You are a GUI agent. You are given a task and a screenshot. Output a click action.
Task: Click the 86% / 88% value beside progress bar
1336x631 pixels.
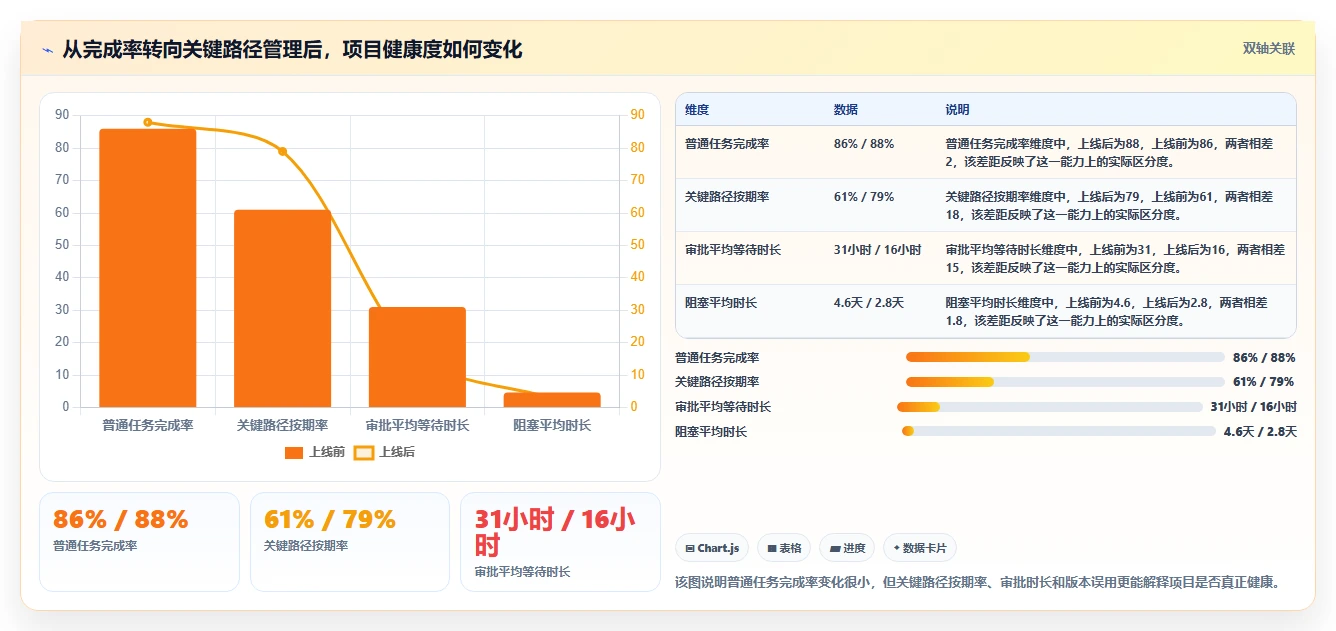[x=1264, y=357]
